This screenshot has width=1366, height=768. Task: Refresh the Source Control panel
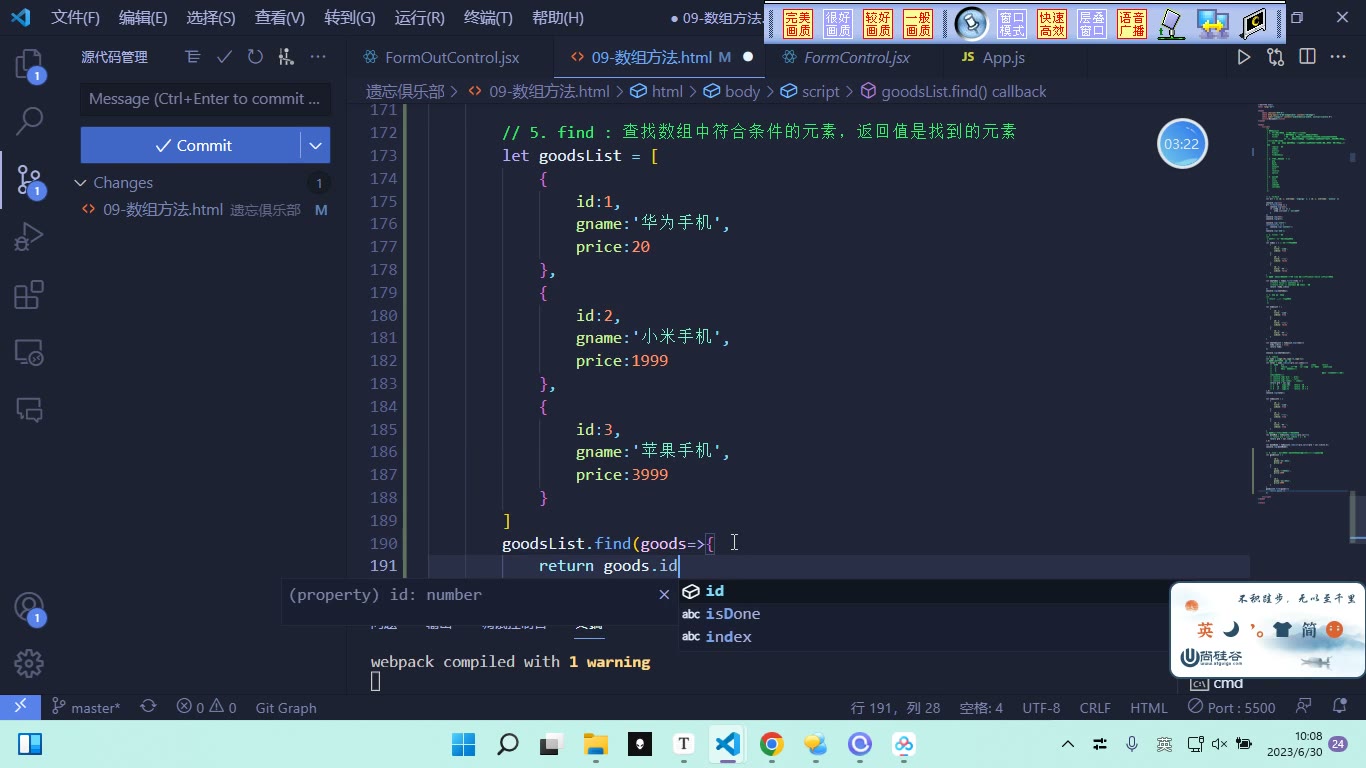[x=255, y=57]
